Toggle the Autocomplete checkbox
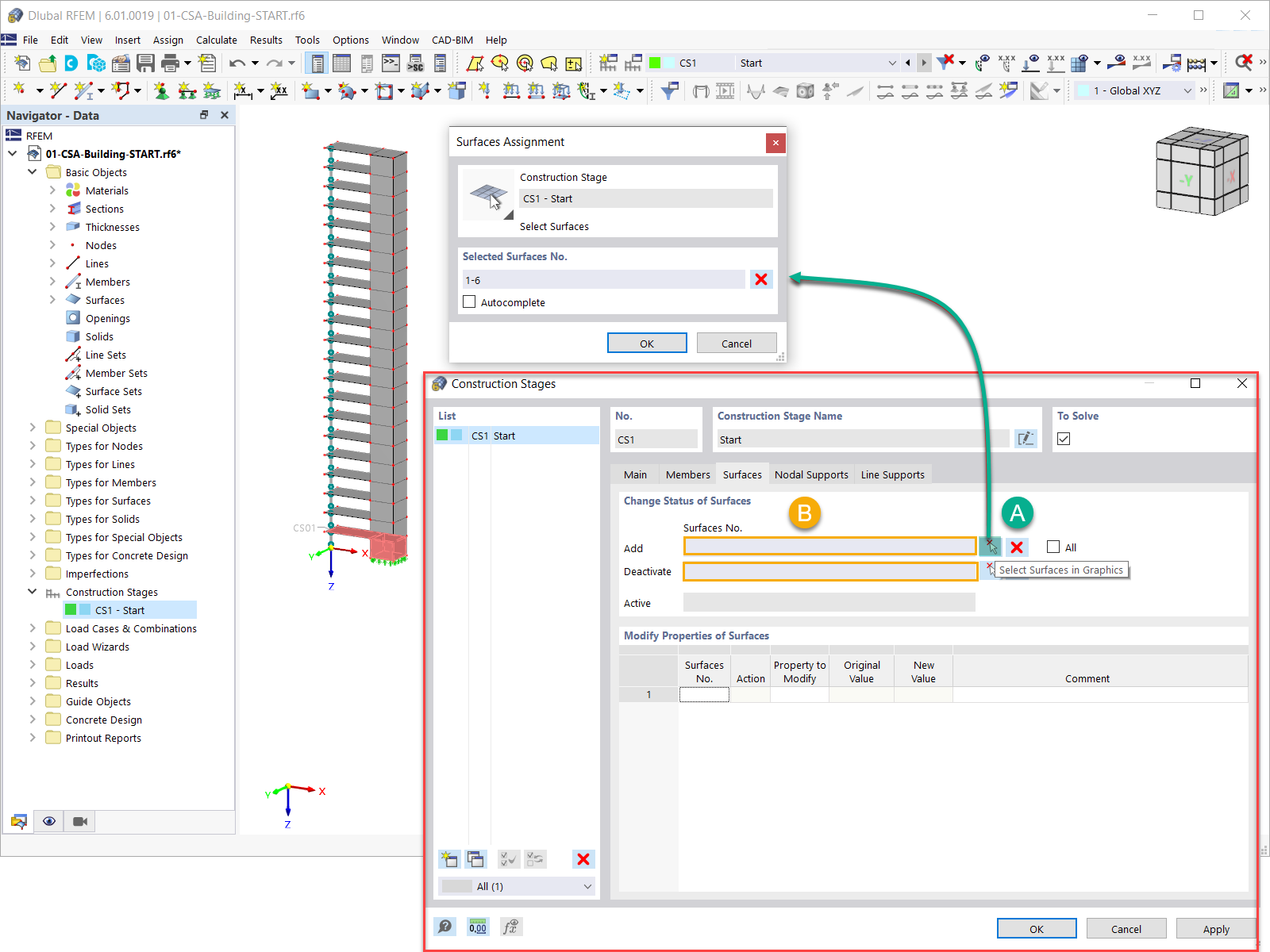The image size is (1270, 952). [469, 301]
